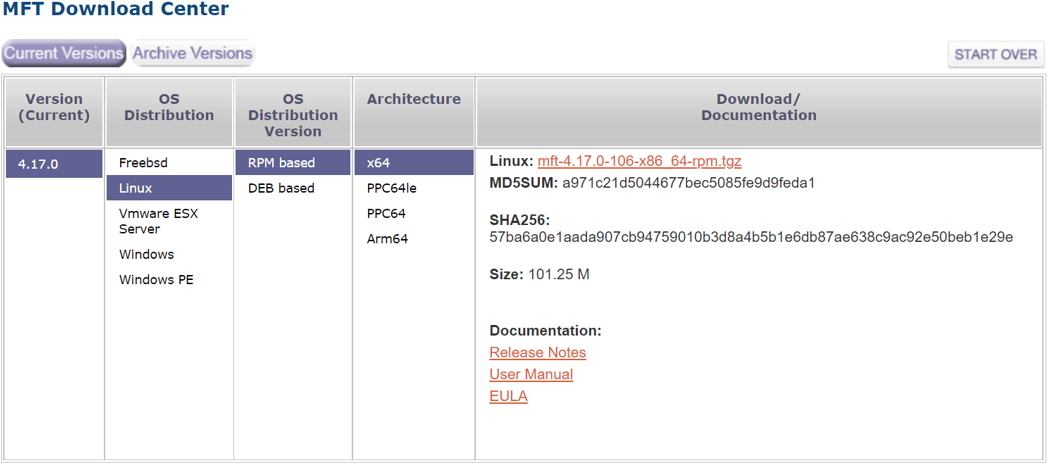Select version 4.17.0

[x=53, y=164]
